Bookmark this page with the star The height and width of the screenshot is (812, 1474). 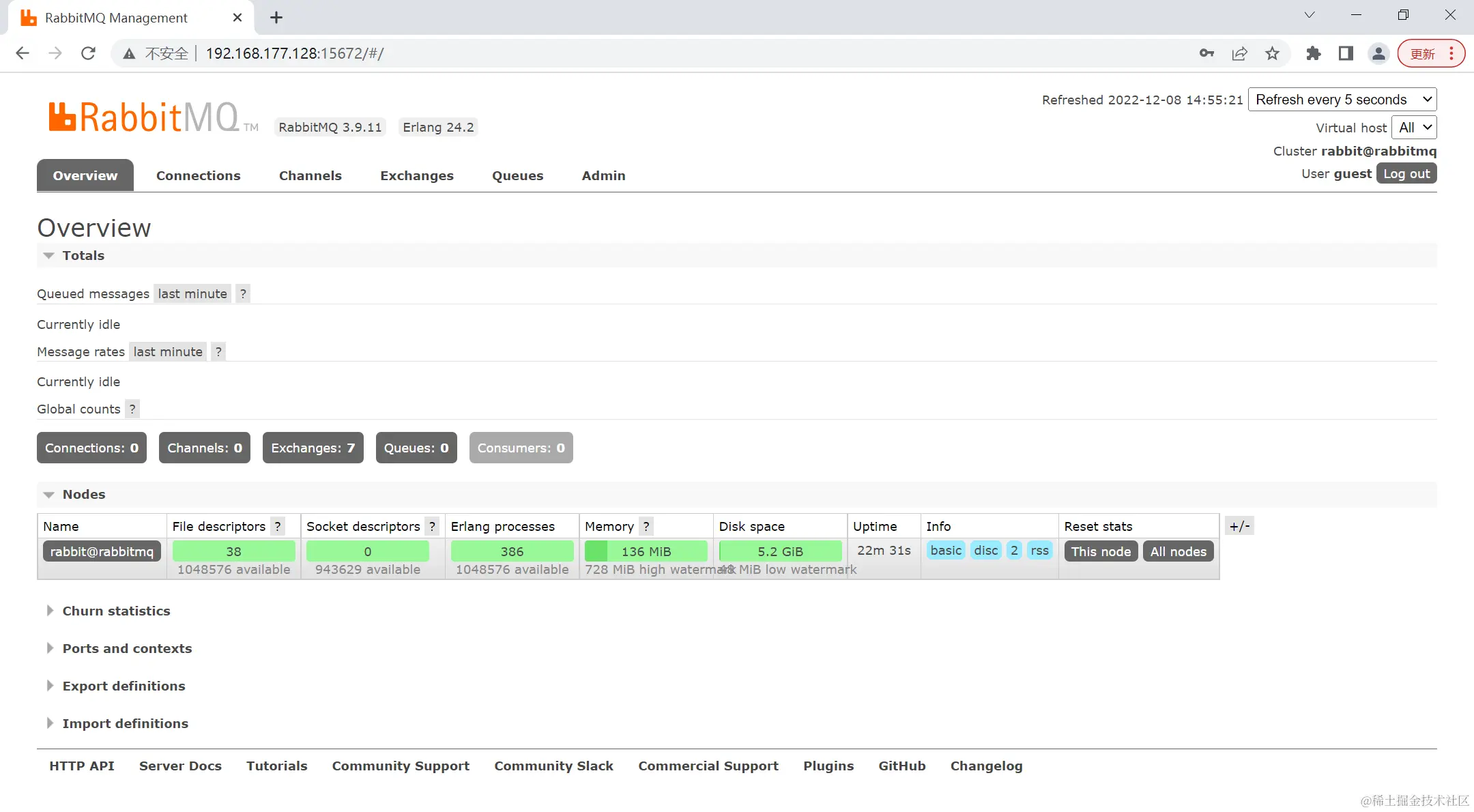pyautogui.click(x=1272, y=53)
